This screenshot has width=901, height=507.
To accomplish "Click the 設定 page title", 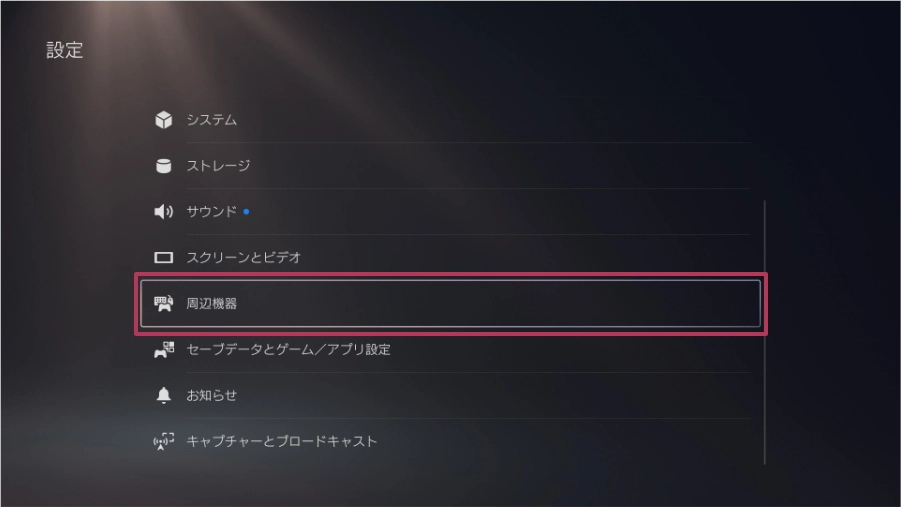I will click(x=65, y=51).
